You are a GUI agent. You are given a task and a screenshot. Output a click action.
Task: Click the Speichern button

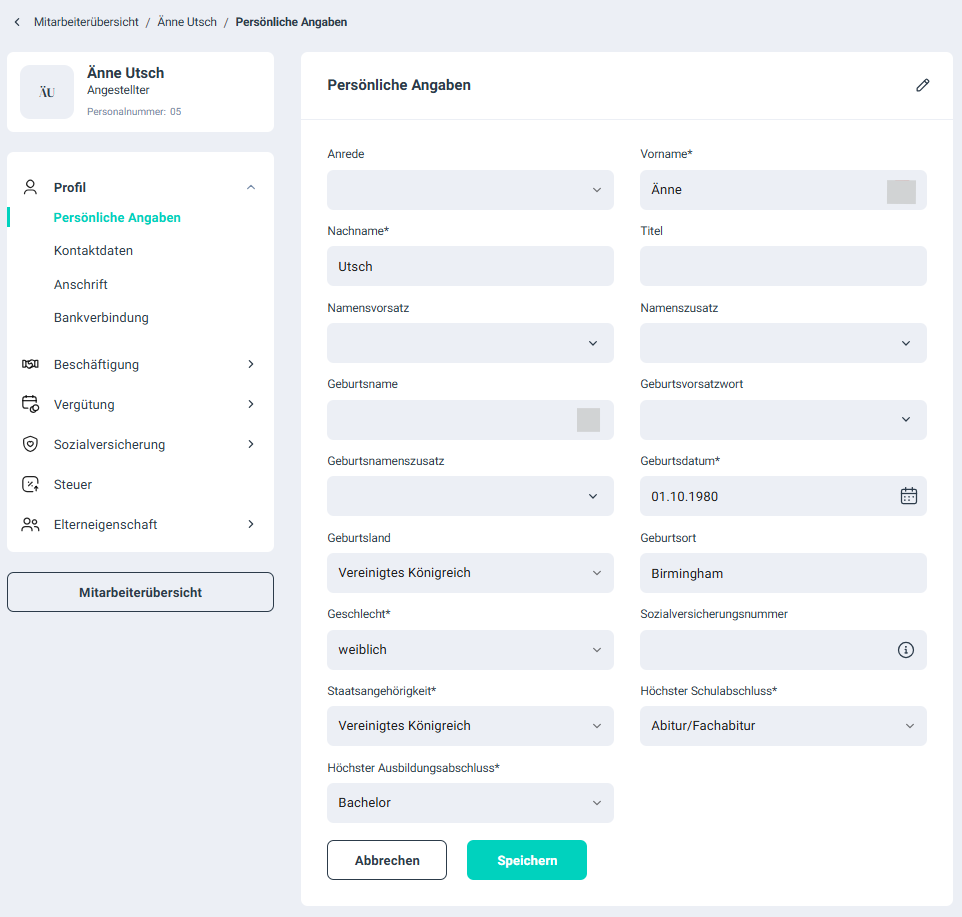[526, 860]
